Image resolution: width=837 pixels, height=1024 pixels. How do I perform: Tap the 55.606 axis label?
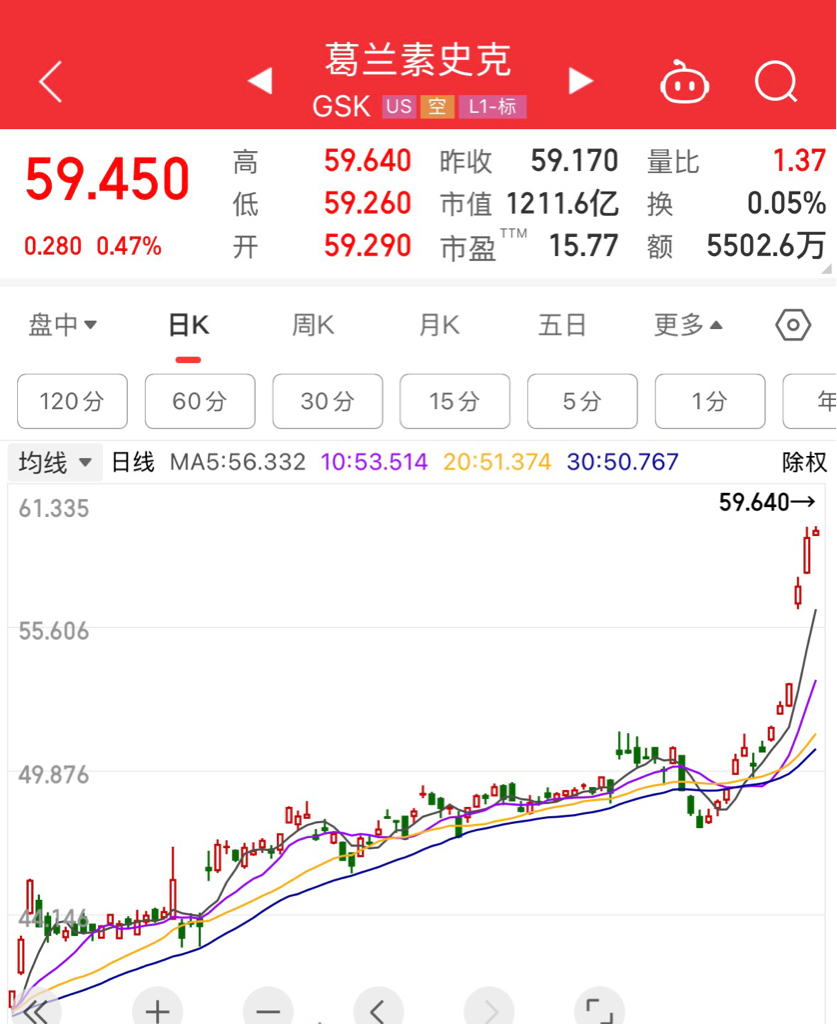click(54, 632)
